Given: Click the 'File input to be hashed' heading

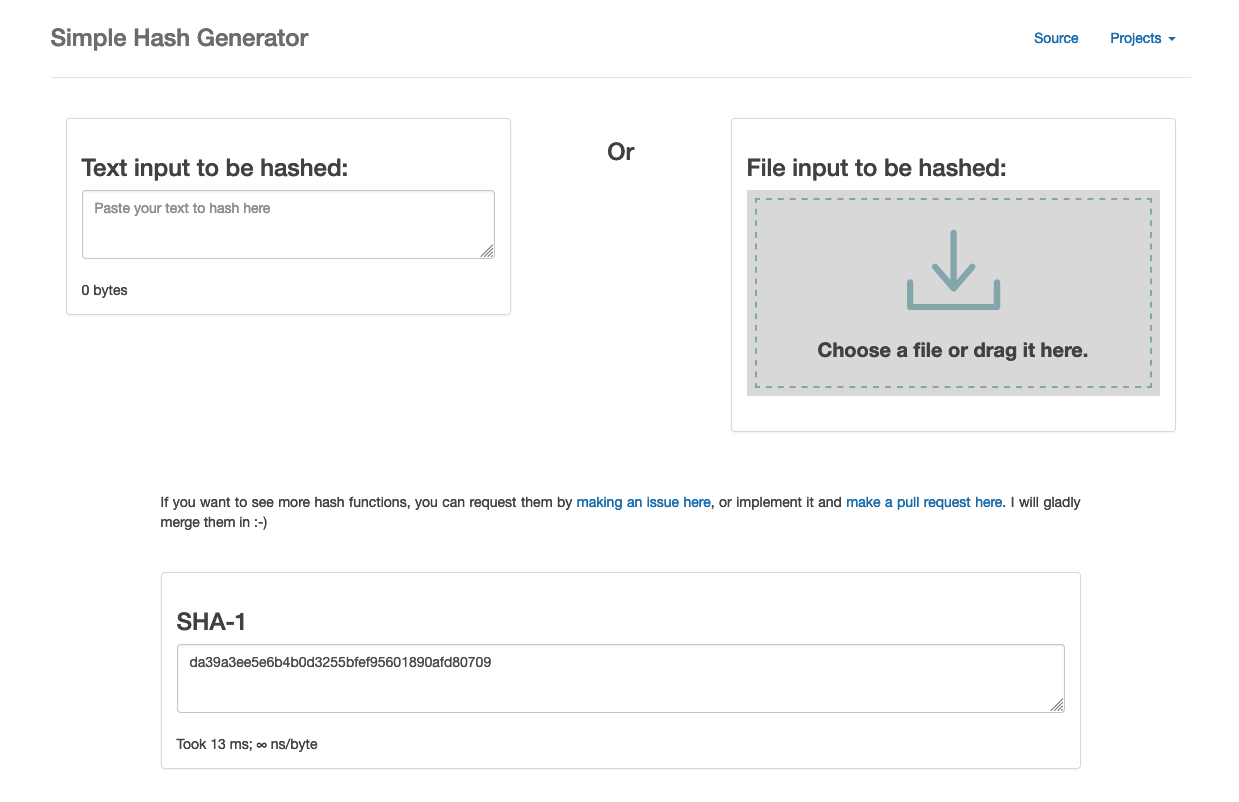Looking at the screenshot, I should coord(877,168).
